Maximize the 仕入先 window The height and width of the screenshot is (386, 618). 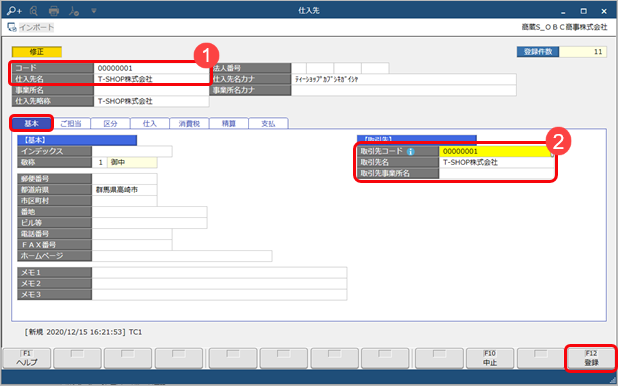pyautogui.click(x=584, y=11)
